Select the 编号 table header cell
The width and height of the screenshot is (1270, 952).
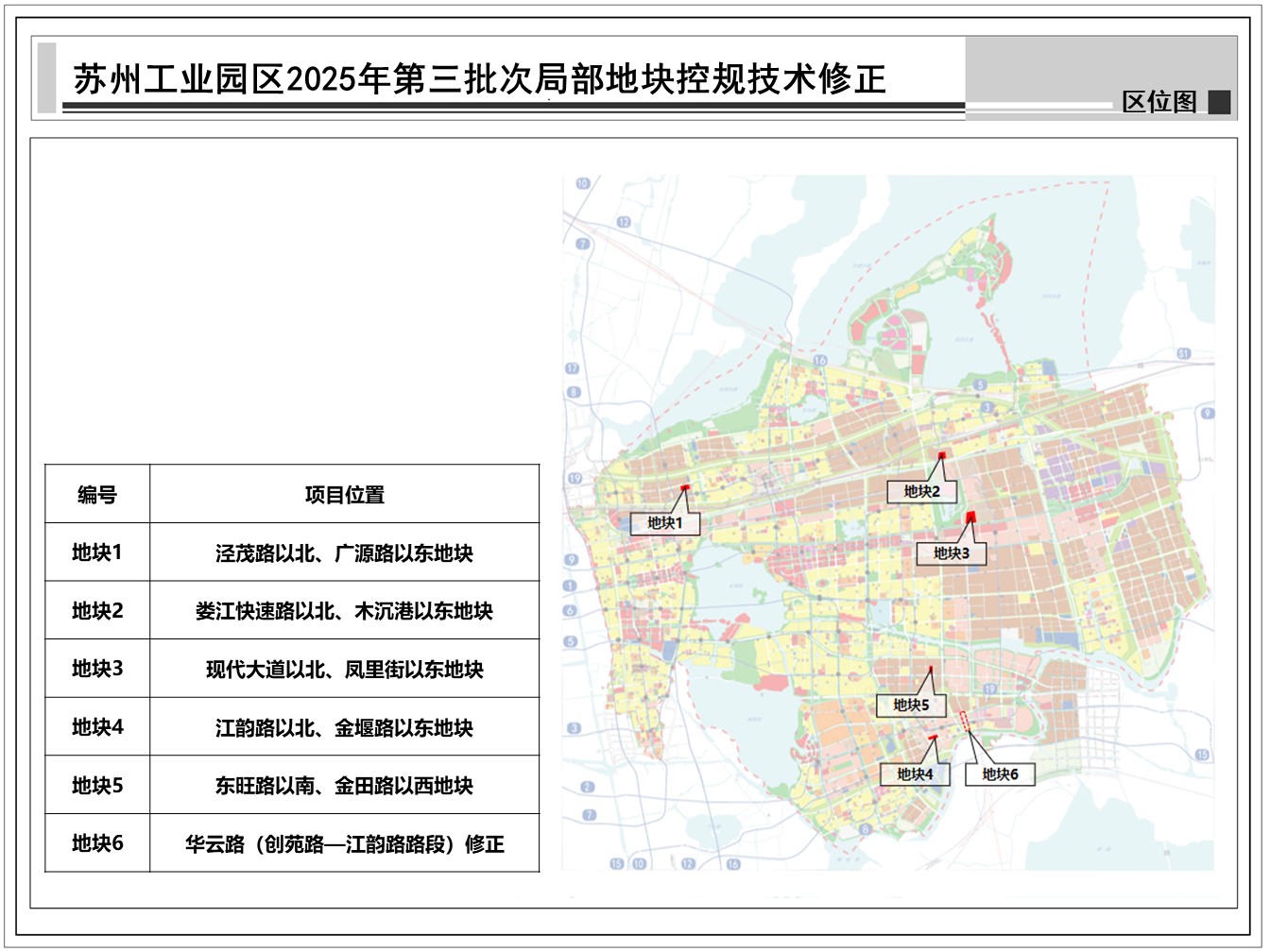coord(97,494)
